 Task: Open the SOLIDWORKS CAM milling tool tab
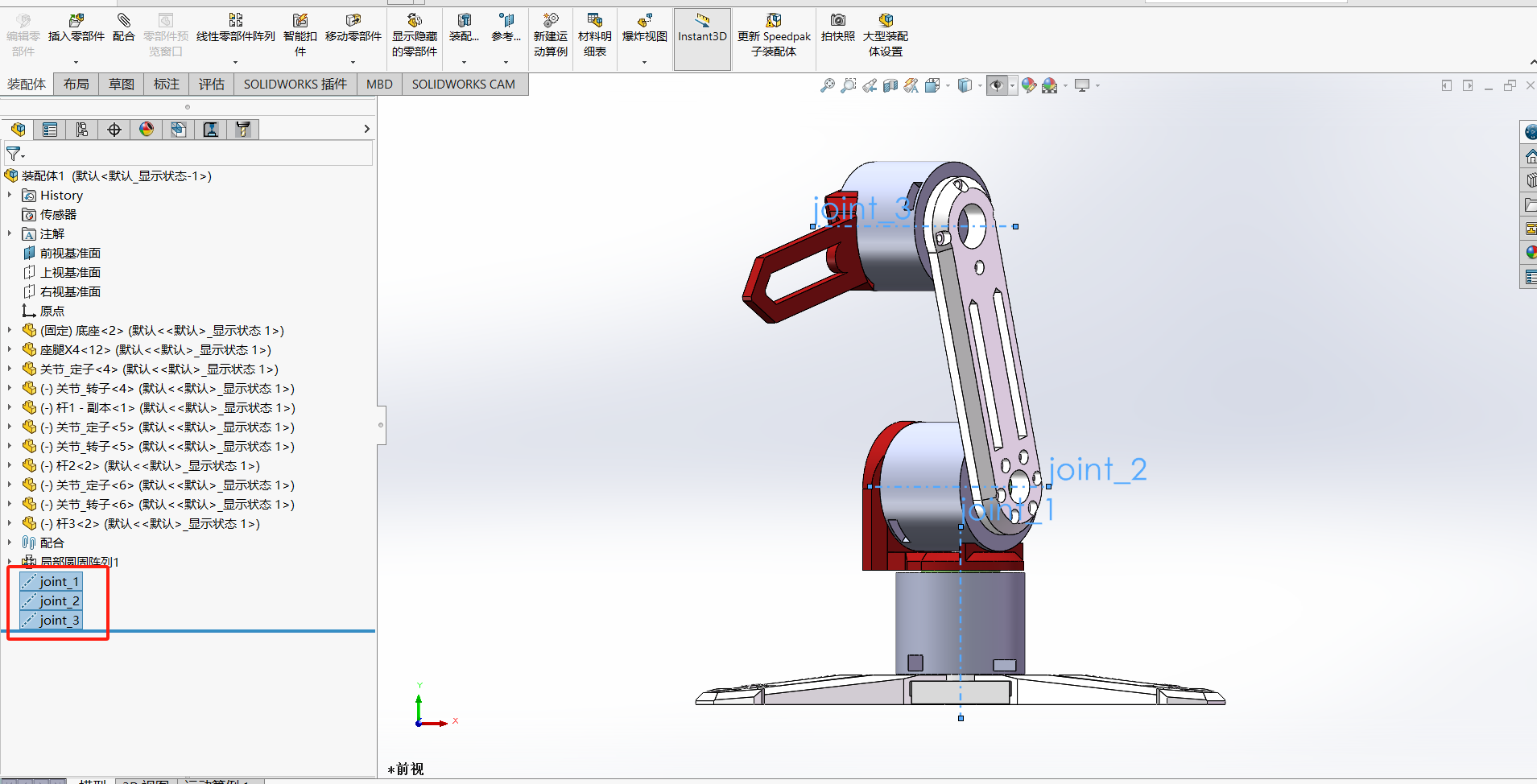[243, 130]
